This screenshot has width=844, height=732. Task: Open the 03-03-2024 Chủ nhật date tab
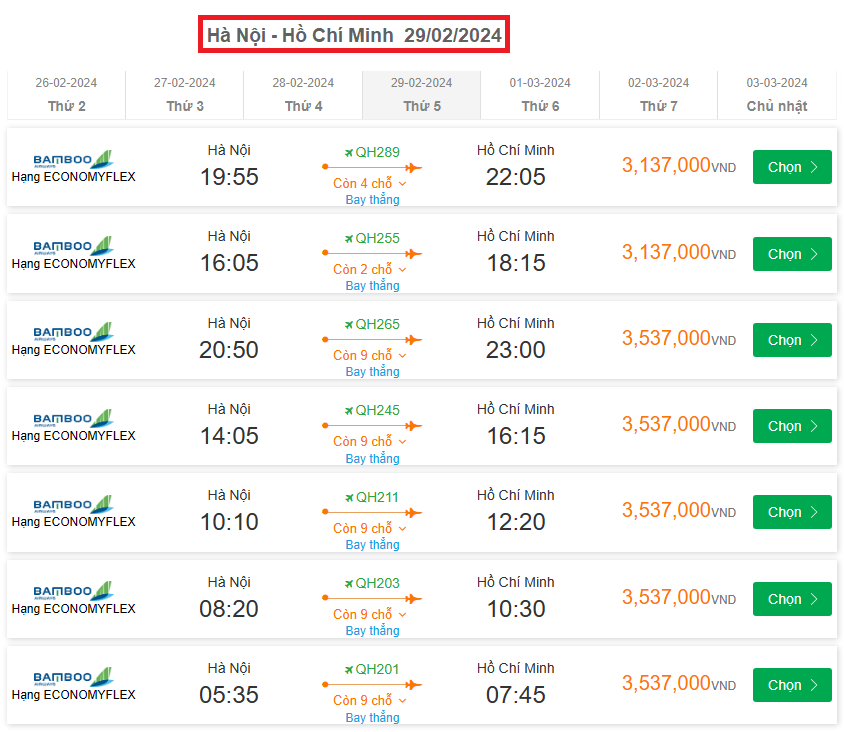click(x=777, y=95)
